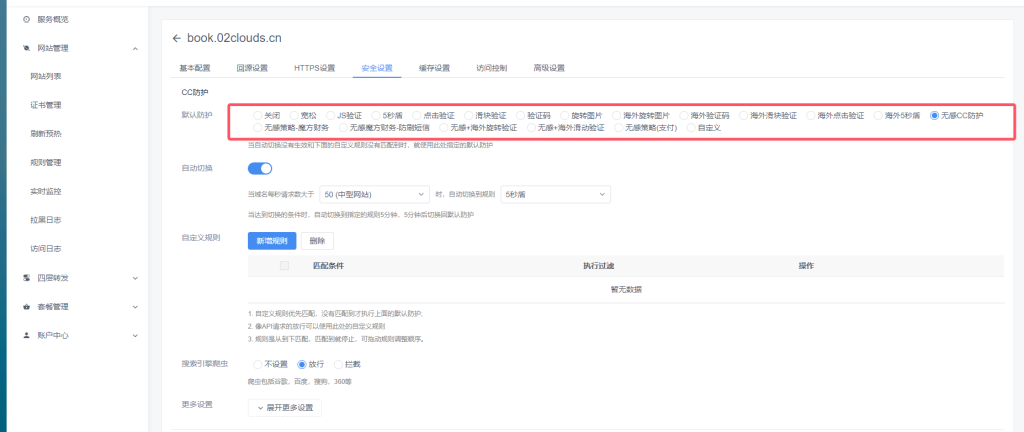1024x432 pixels.
Task: Switch to the HTTPS设置 tab
Action: [314, 68]
